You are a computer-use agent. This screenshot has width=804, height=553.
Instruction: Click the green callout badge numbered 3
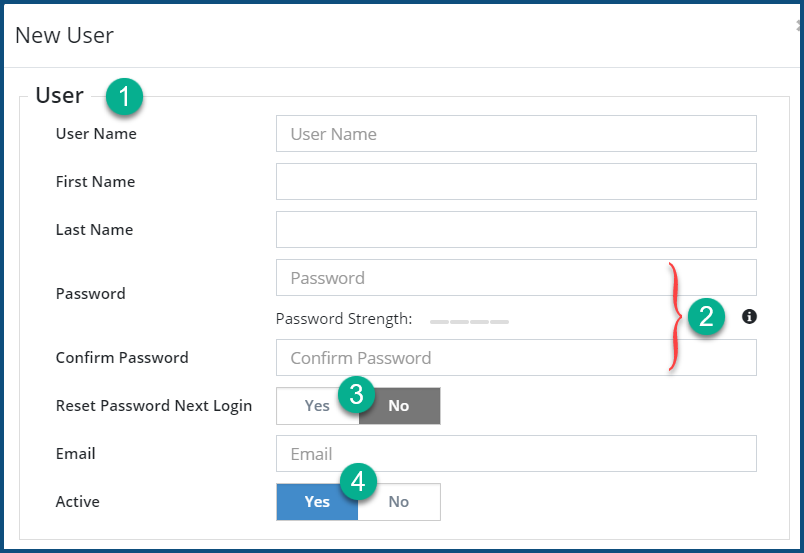coord(356,393)
